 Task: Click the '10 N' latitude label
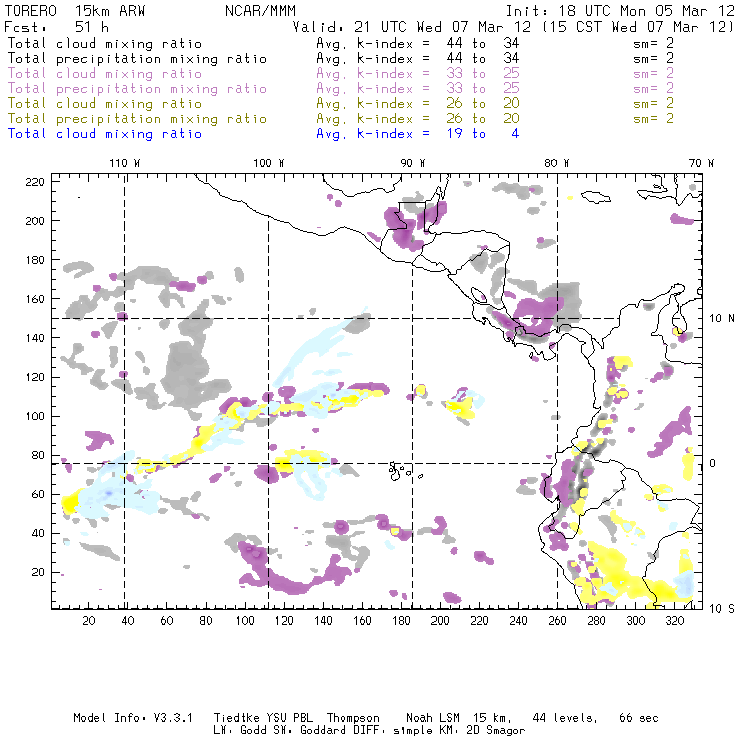722,319
